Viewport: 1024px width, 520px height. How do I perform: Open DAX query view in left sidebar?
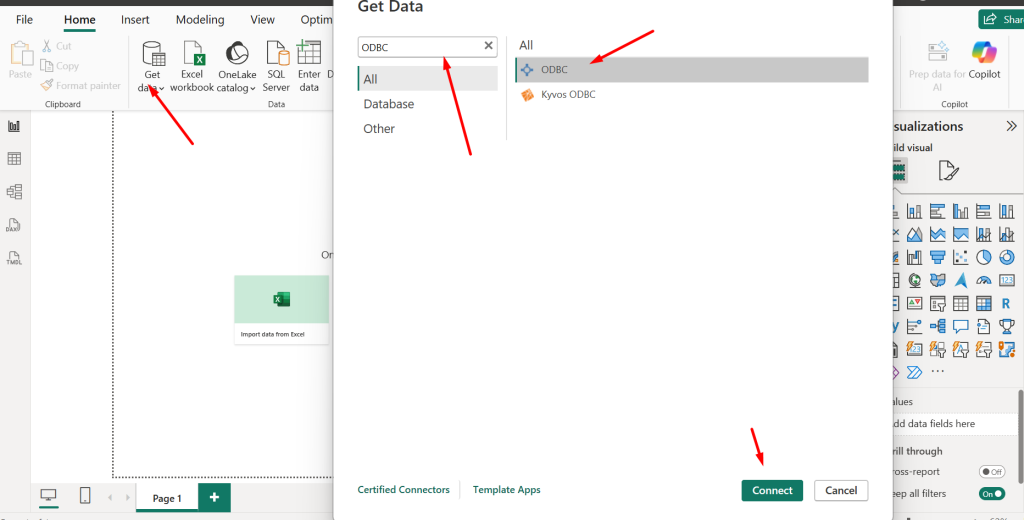[14, 225]
